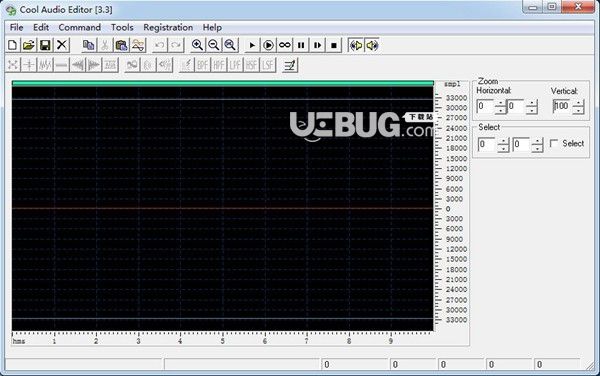Click the New file icon

pyautogui.click(x=13, y=45)
